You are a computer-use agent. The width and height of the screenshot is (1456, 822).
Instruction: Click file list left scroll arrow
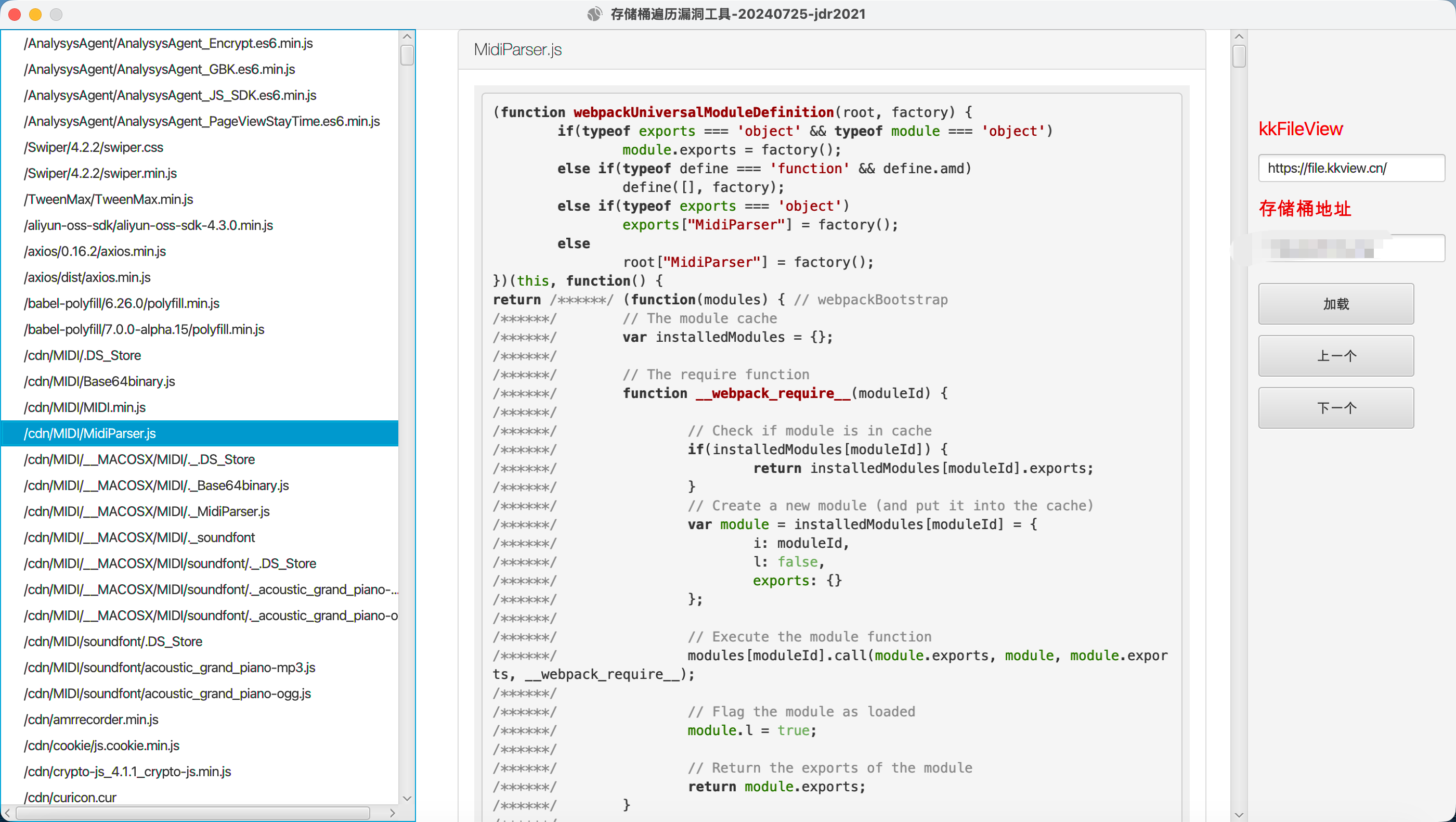click(x=7, y=813)
